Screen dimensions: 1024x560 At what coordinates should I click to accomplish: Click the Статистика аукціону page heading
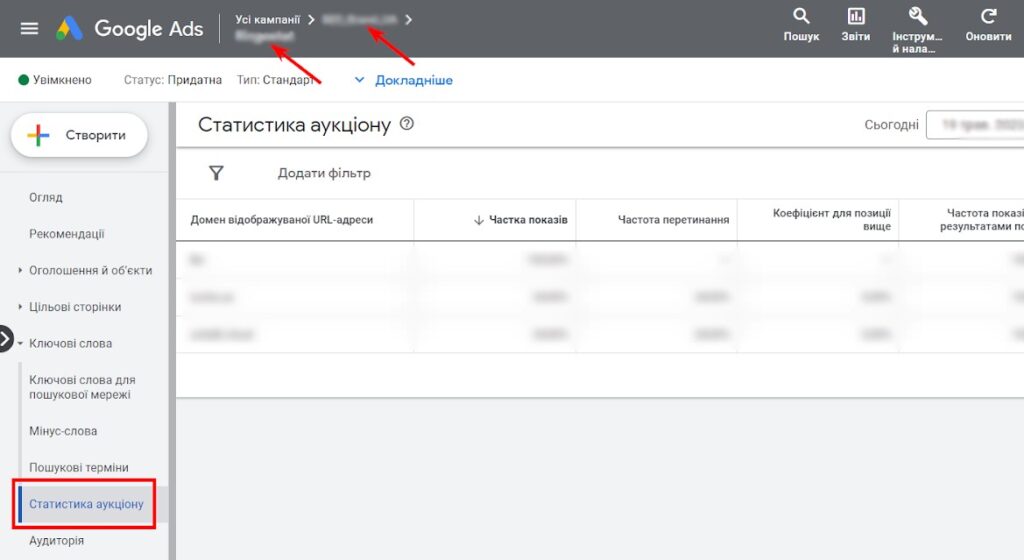[295, 124]
